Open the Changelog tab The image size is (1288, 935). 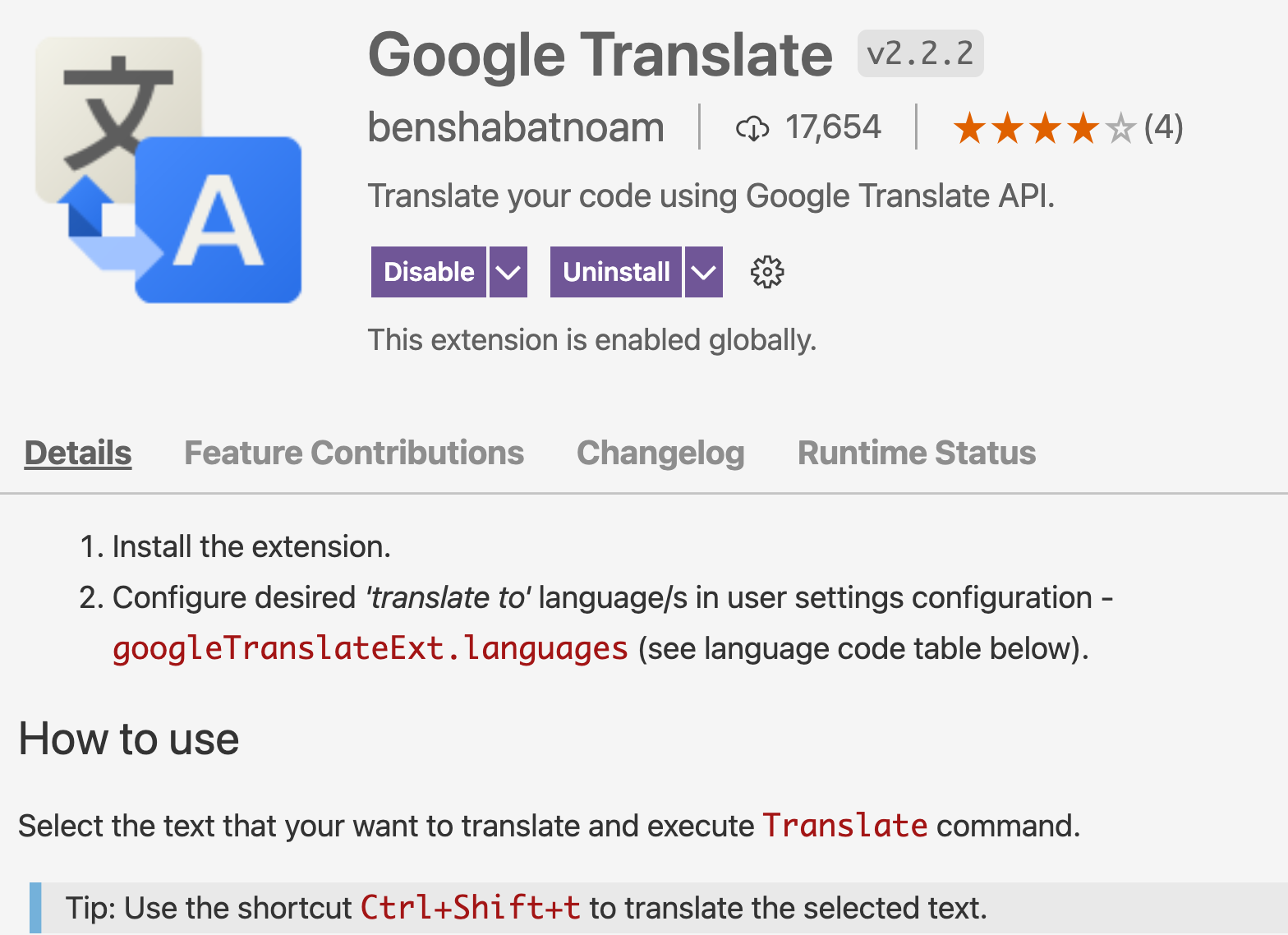tap(660, 453)
